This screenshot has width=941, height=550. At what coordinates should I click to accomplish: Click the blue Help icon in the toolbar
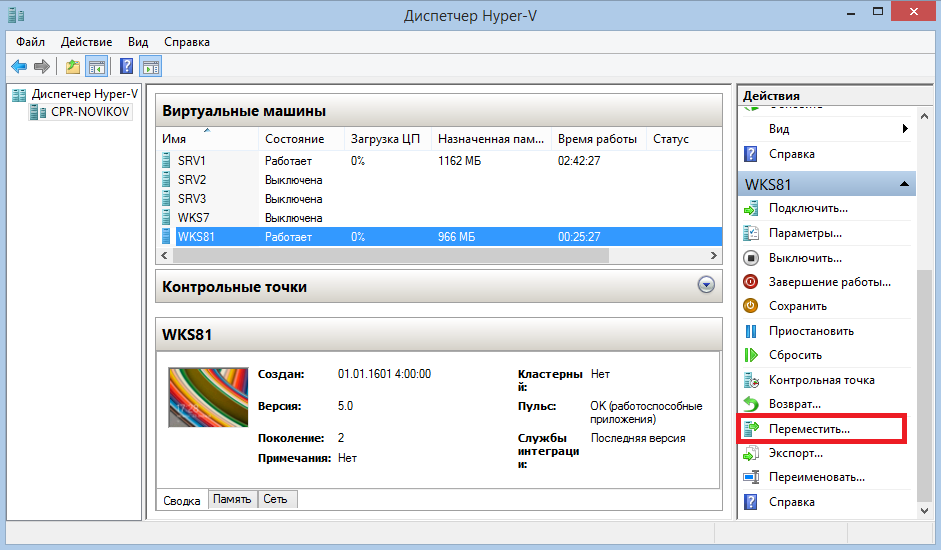127,67
